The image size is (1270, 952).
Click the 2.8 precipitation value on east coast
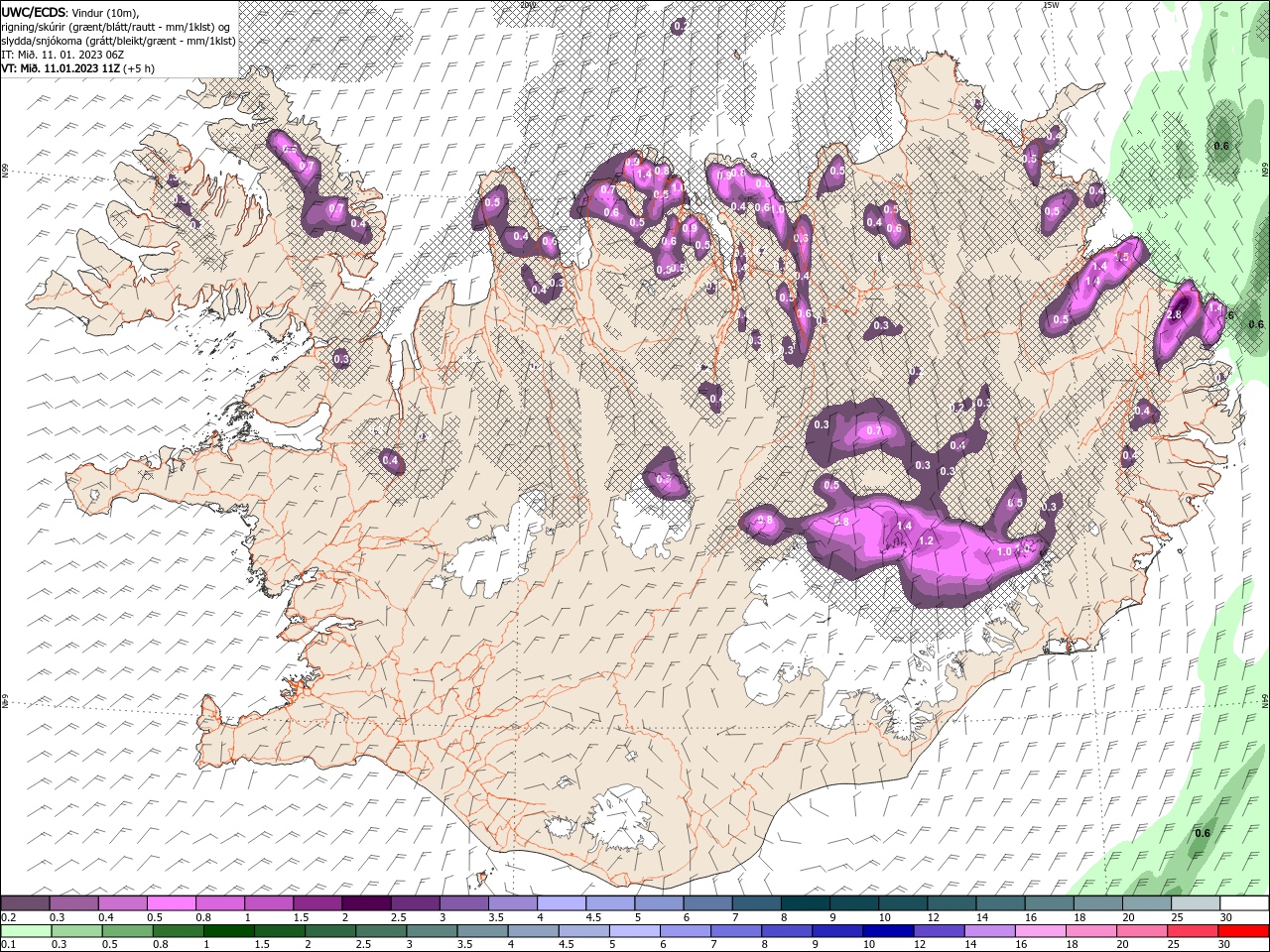(1174, 314)
